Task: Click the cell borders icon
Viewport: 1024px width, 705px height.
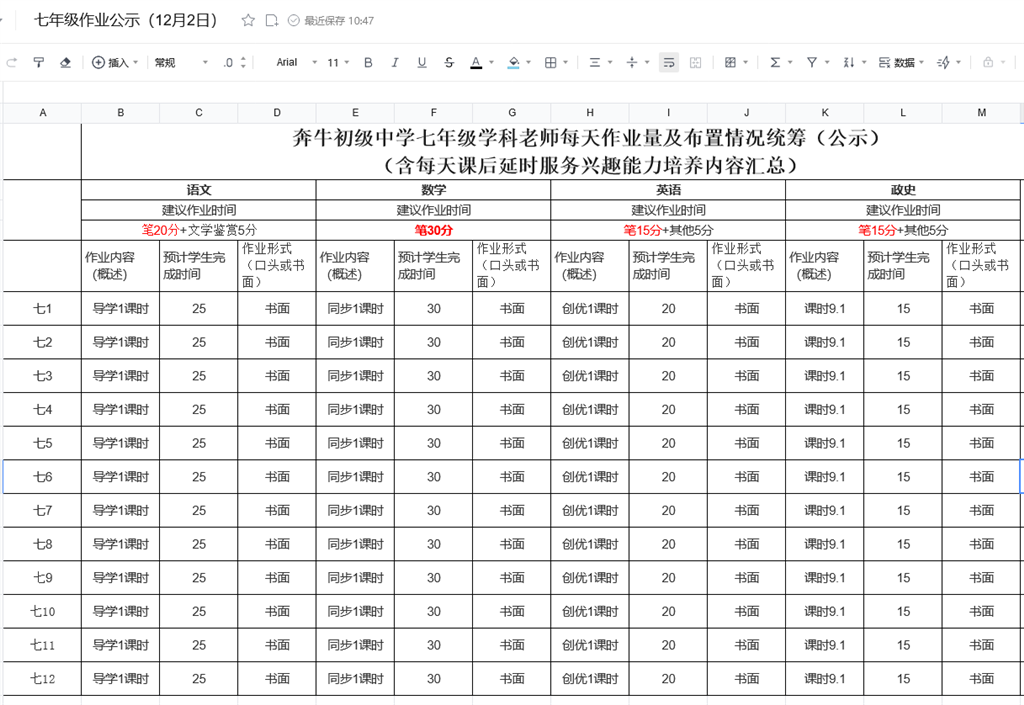Action: tap(551, 63)
